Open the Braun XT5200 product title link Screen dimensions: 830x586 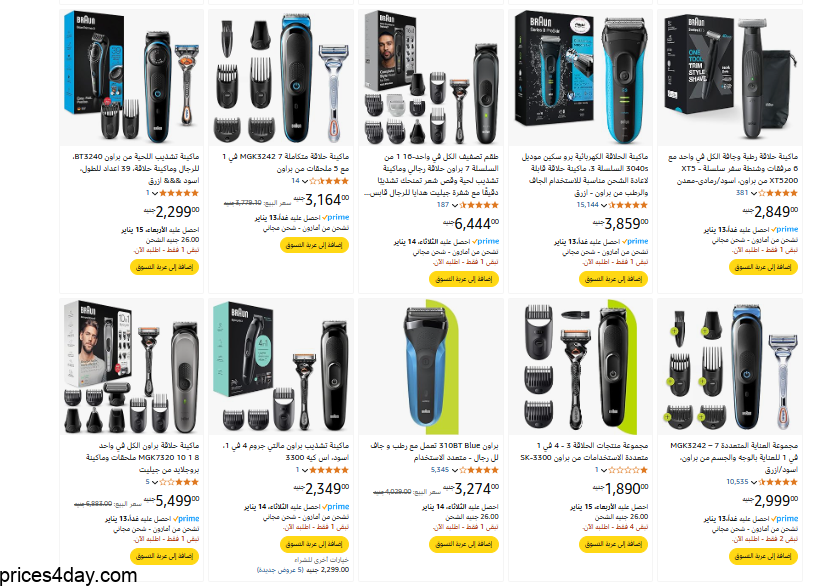click(x=733, y=169)
